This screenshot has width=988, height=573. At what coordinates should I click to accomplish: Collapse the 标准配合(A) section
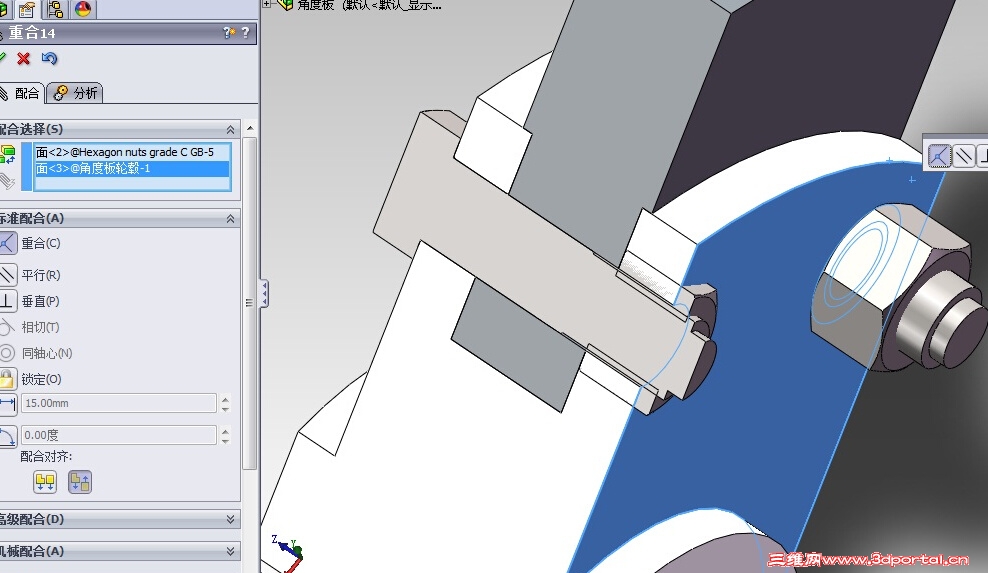(231, 219)
